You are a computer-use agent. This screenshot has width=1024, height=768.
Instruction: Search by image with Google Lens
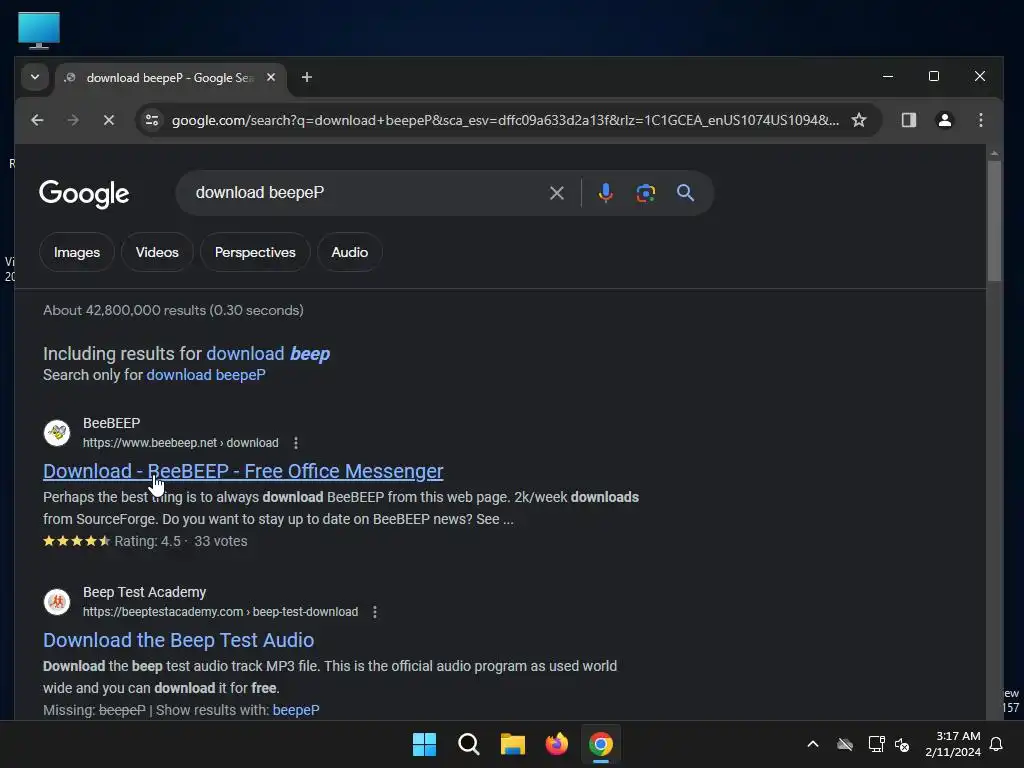click(645, 193)
